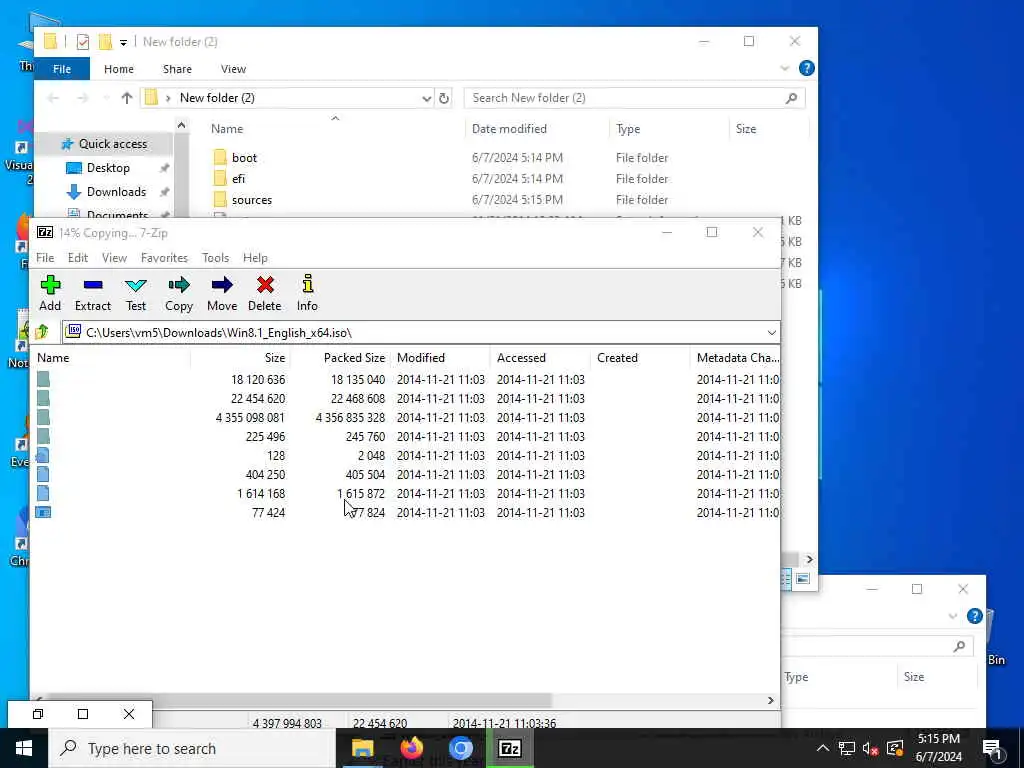Open the Help menu in 7-Zip
1024x768 pixels.
tap(255, 258)
